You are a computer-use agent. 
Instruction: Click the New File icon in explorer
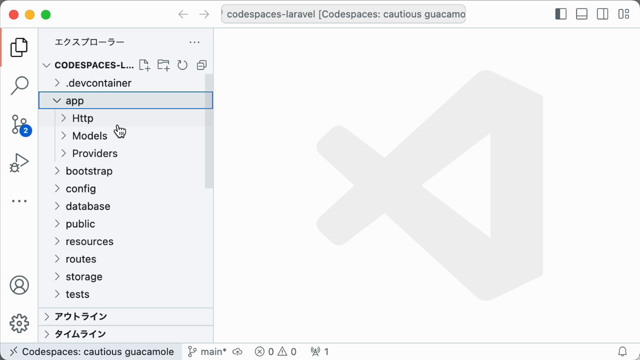(x=144, y=65)
